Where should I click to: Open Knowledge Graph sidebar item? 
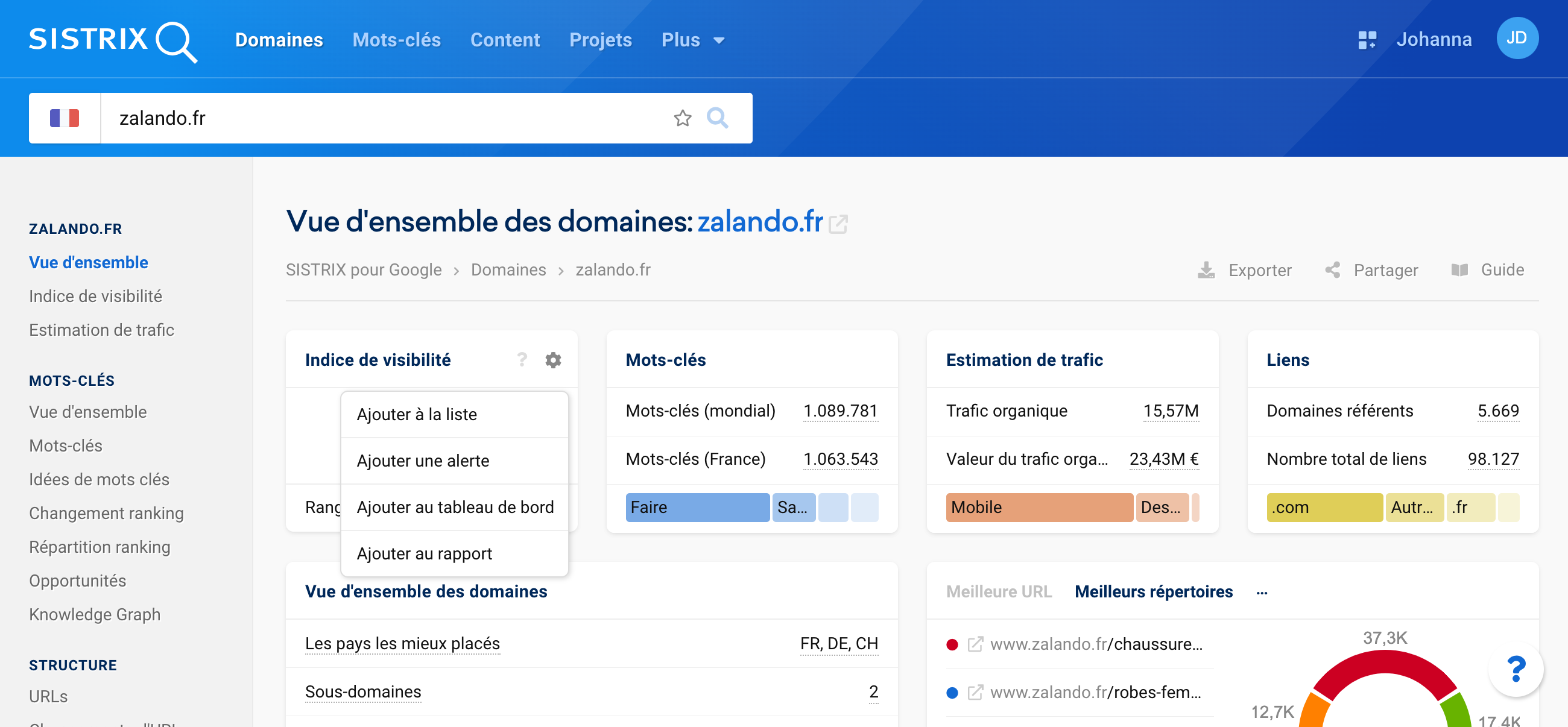[95, 615]
